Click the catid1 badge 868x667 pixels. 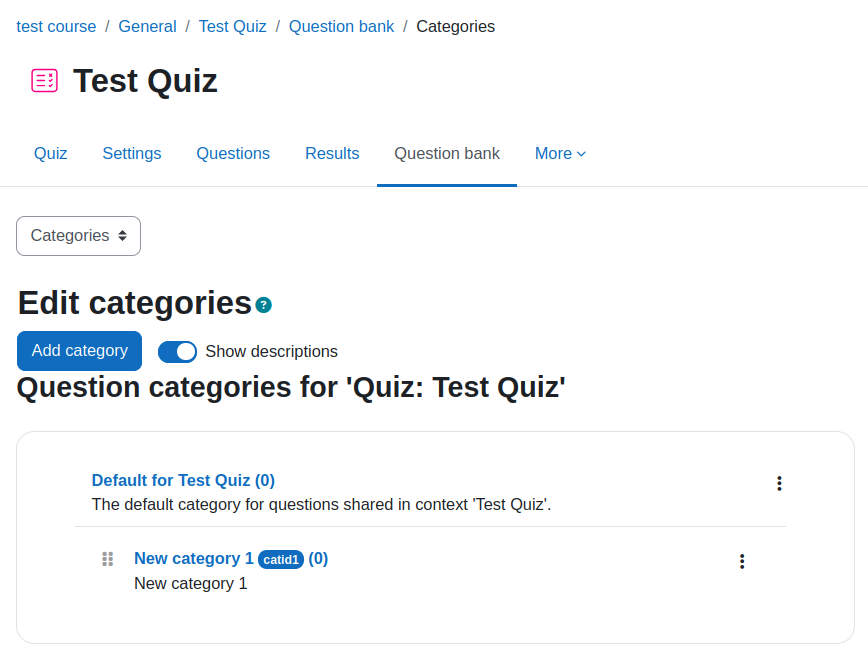[281, 560]
